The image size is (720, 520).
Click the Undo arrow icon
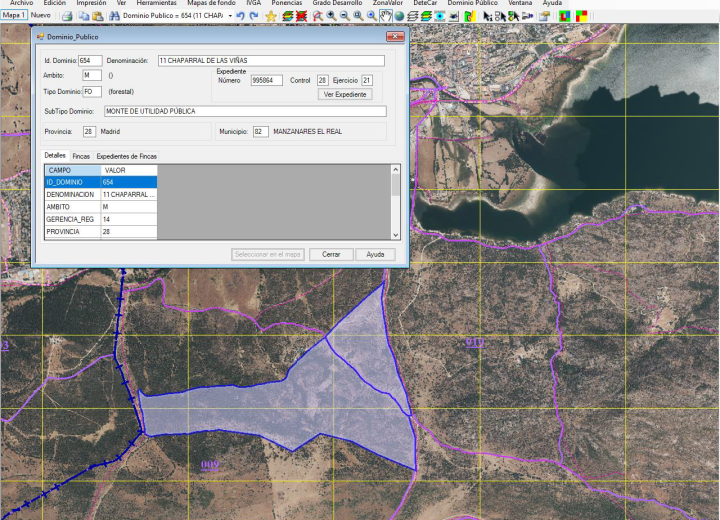point(240,17)
